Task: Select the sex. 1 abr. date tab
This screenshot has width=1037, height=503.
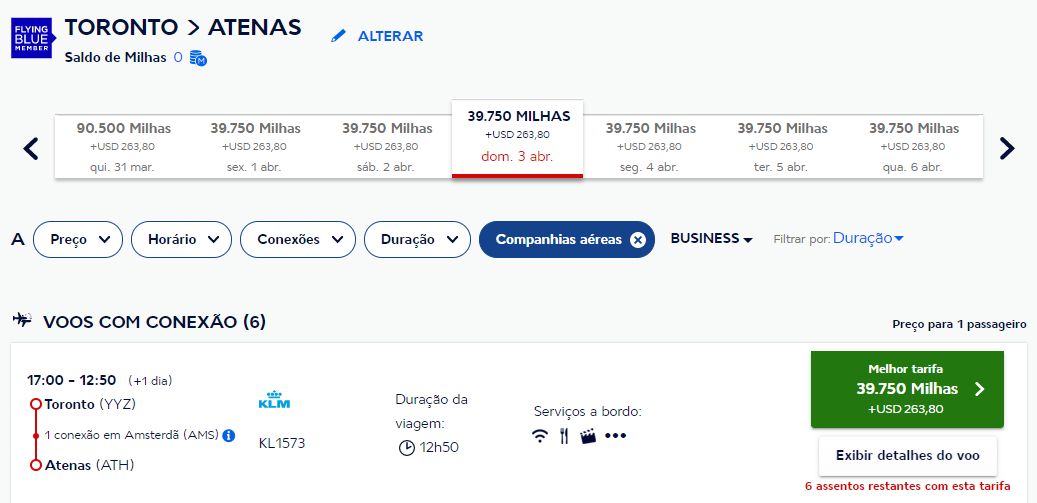Action: [254, 147]
